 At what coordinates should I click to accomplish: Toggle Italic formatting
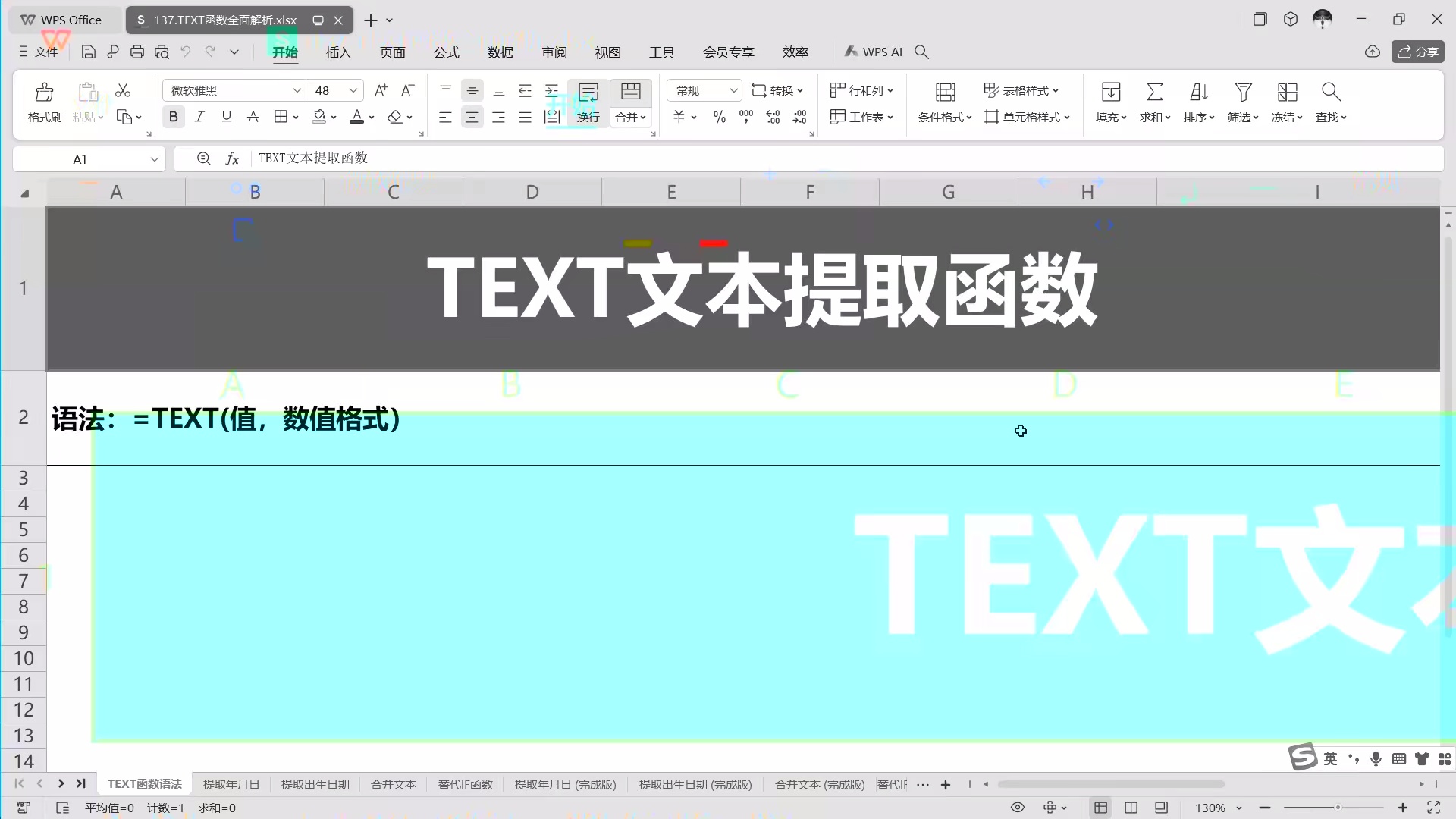[199, 117]
